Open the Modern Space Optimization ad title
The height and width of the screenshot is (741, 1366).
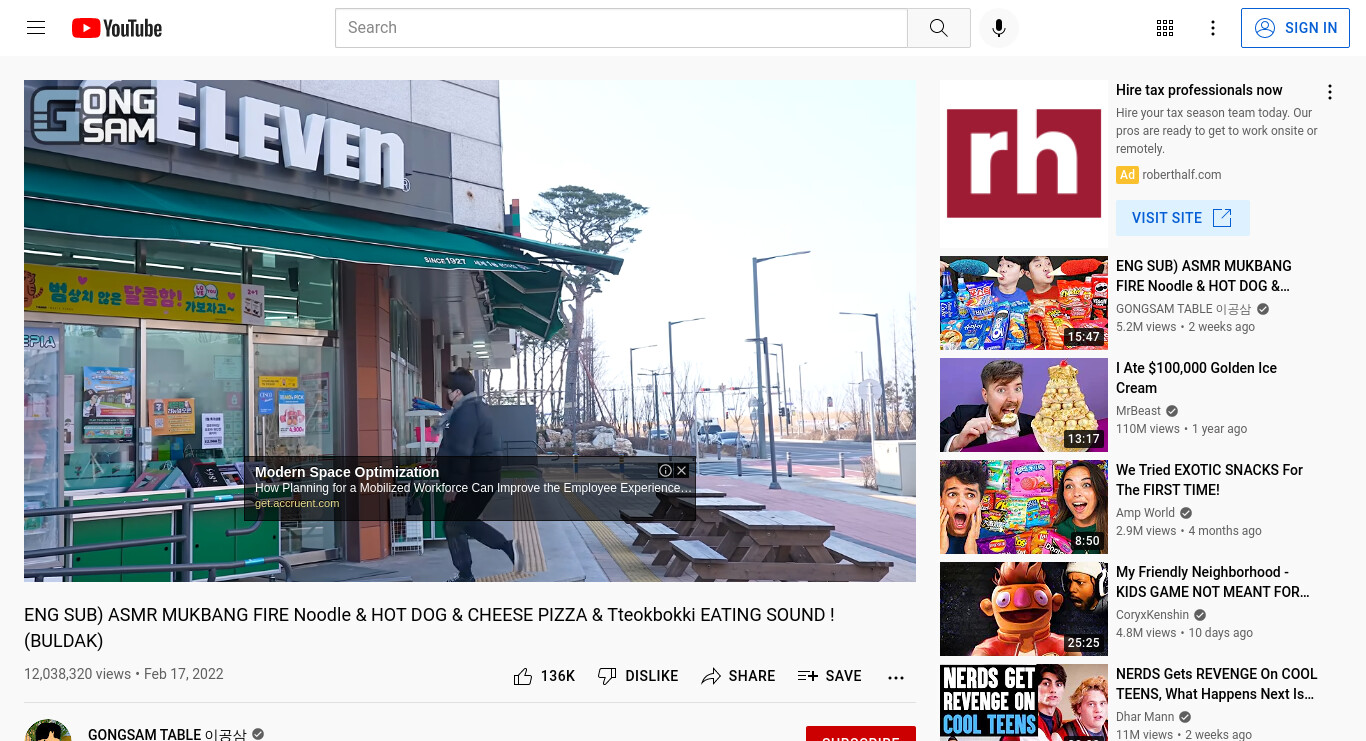(x=347, y=472)
